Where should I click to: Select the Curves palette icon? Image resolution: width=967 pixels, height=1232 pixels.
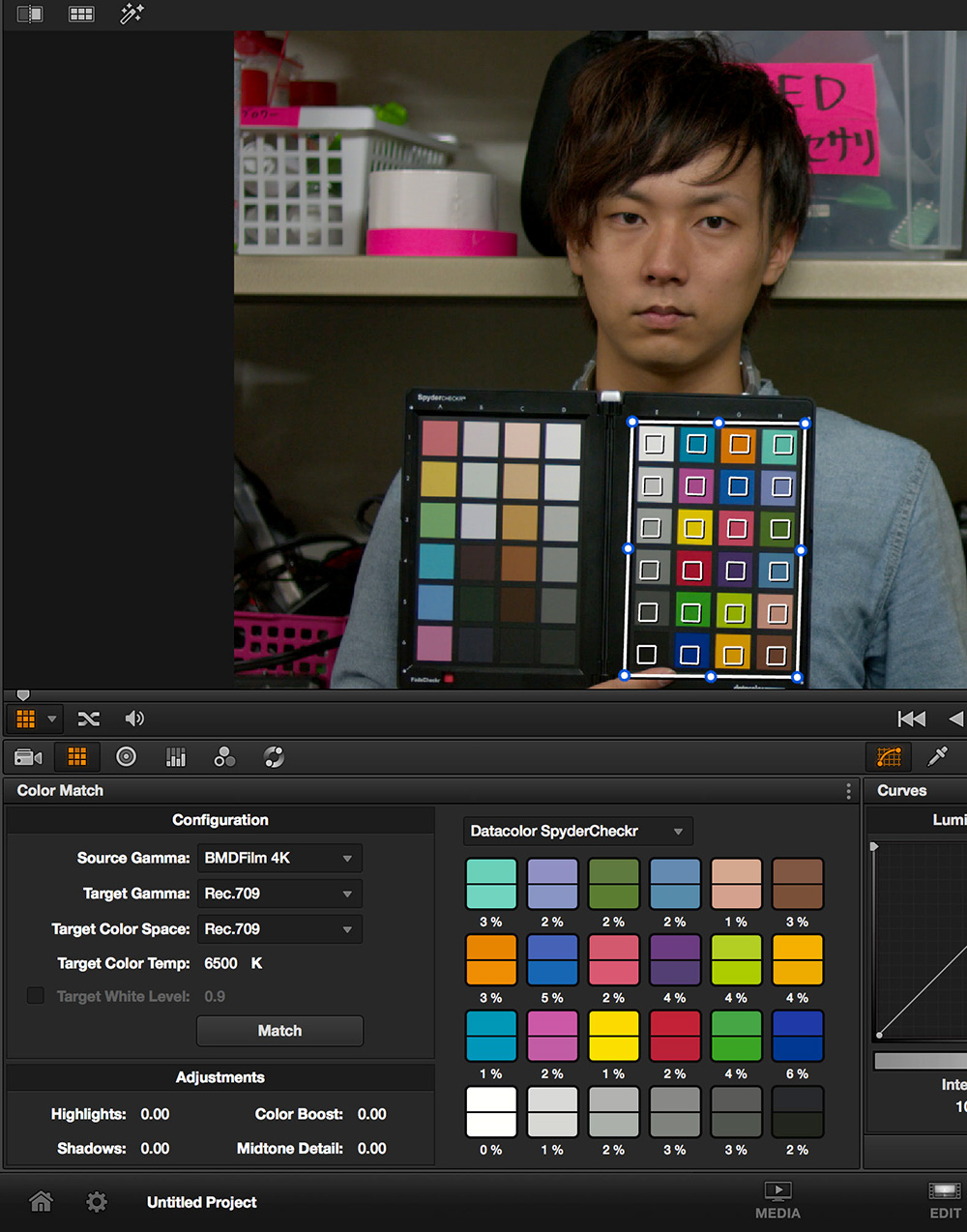889,756
